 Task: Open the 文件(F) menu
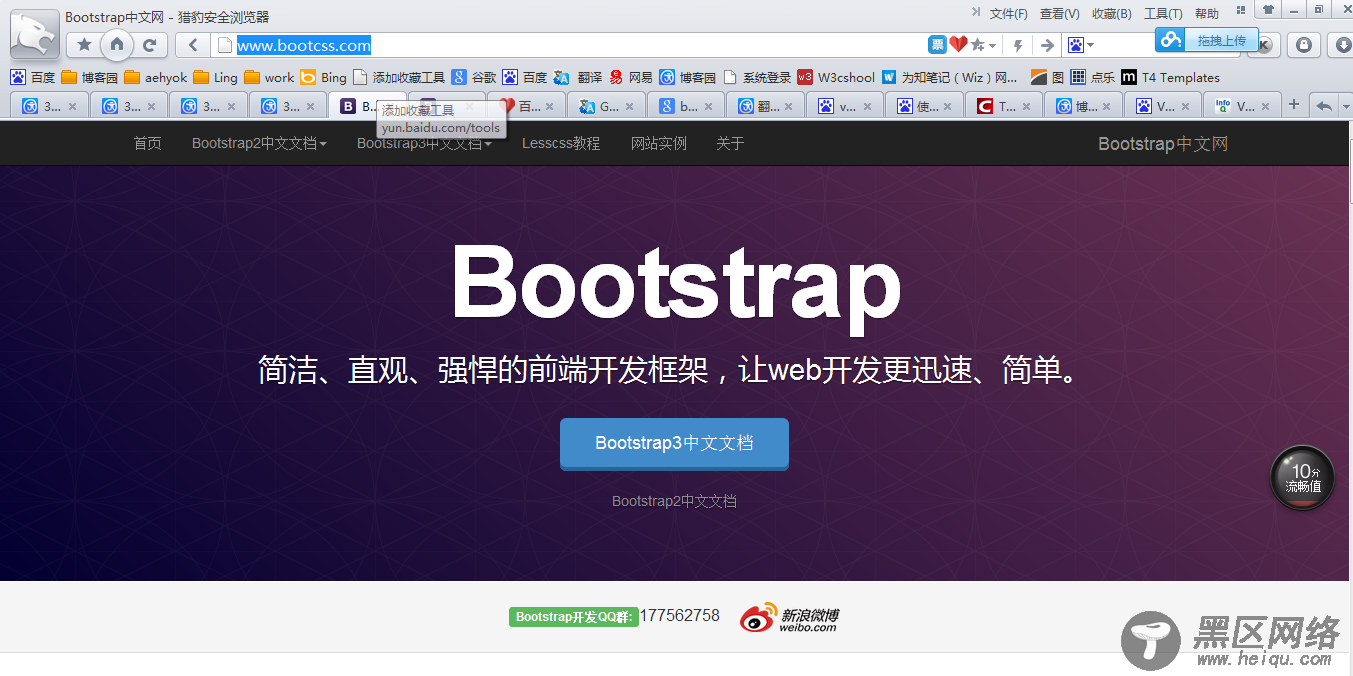[x=1008, y=14]
